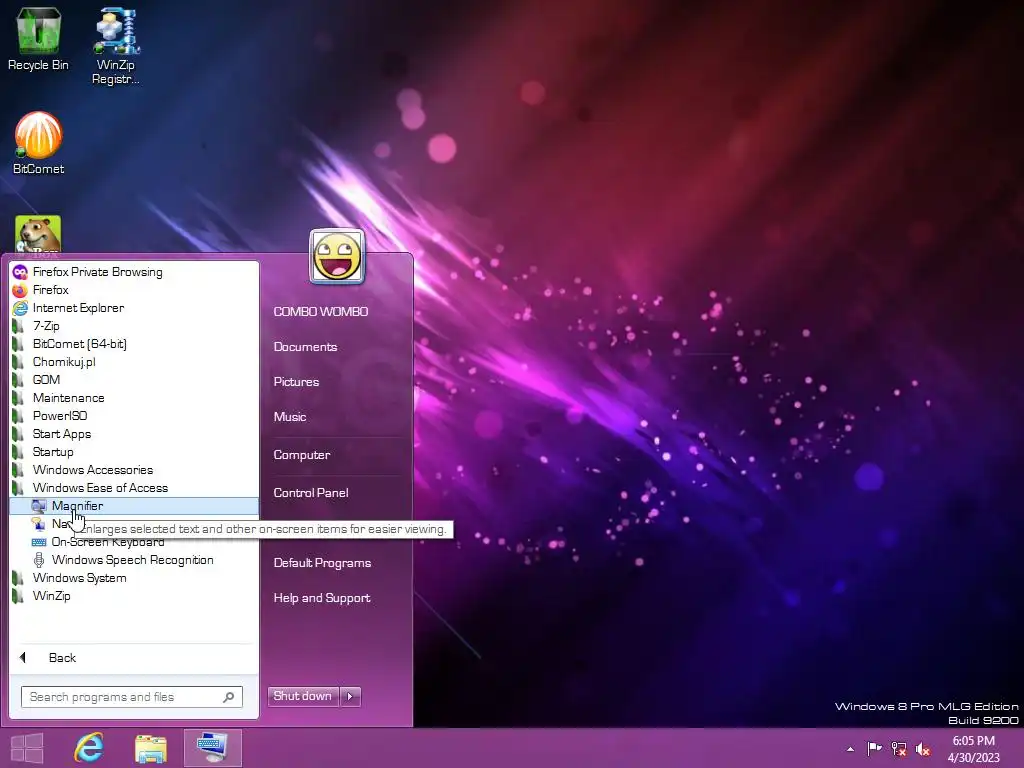The height and width of the screenshot is (768, 1024).
Task: Expand the Startup folder
Action: click(x=135, y=452)
